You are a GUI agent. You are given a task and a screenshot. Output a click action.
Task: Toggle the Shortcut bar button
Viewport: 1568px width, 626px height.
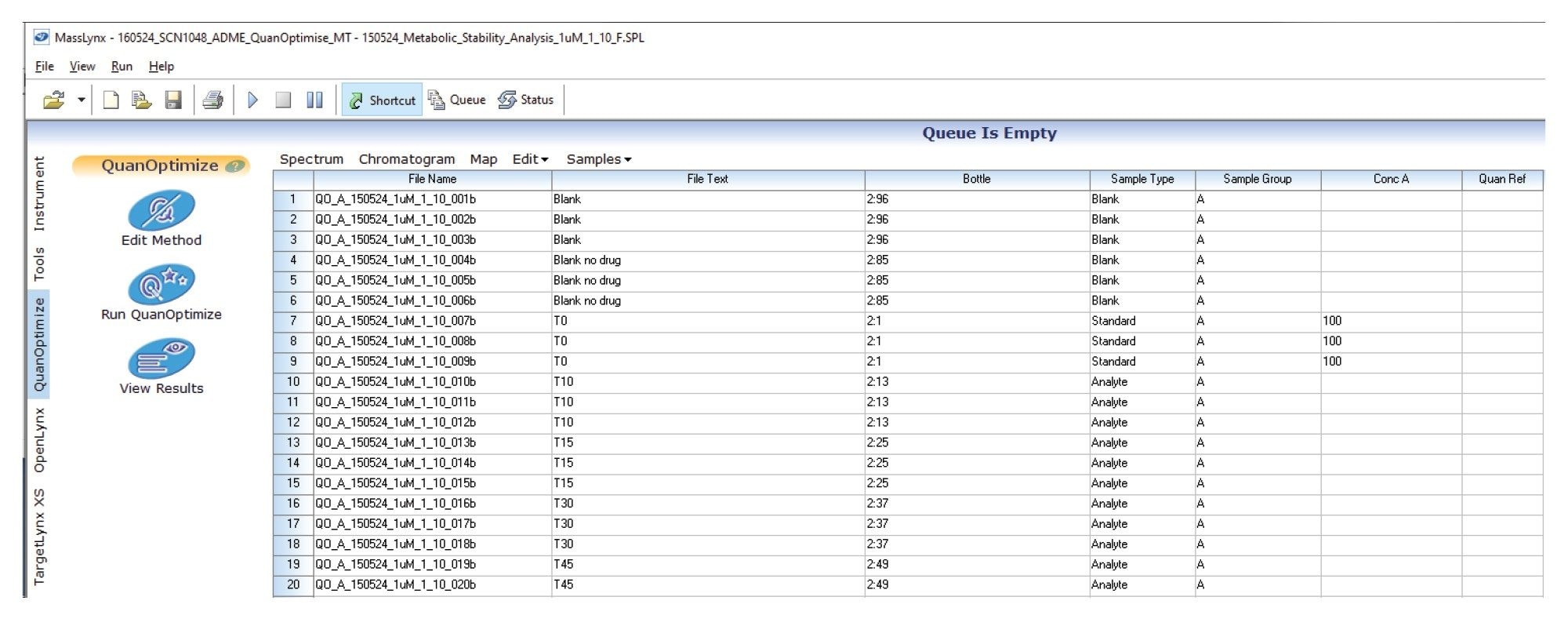(x=382, y=100)
